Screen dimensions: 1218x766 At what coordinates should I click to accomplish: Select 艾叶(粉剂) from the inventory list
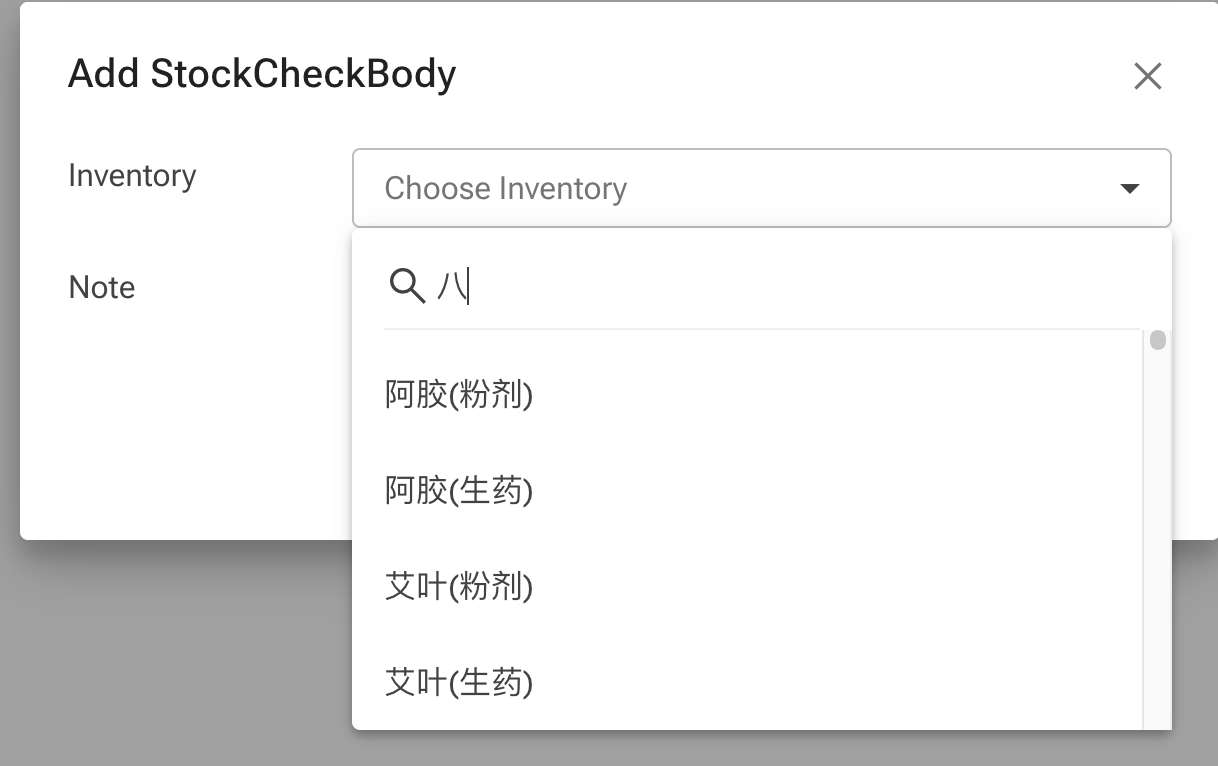click(459, 587)
